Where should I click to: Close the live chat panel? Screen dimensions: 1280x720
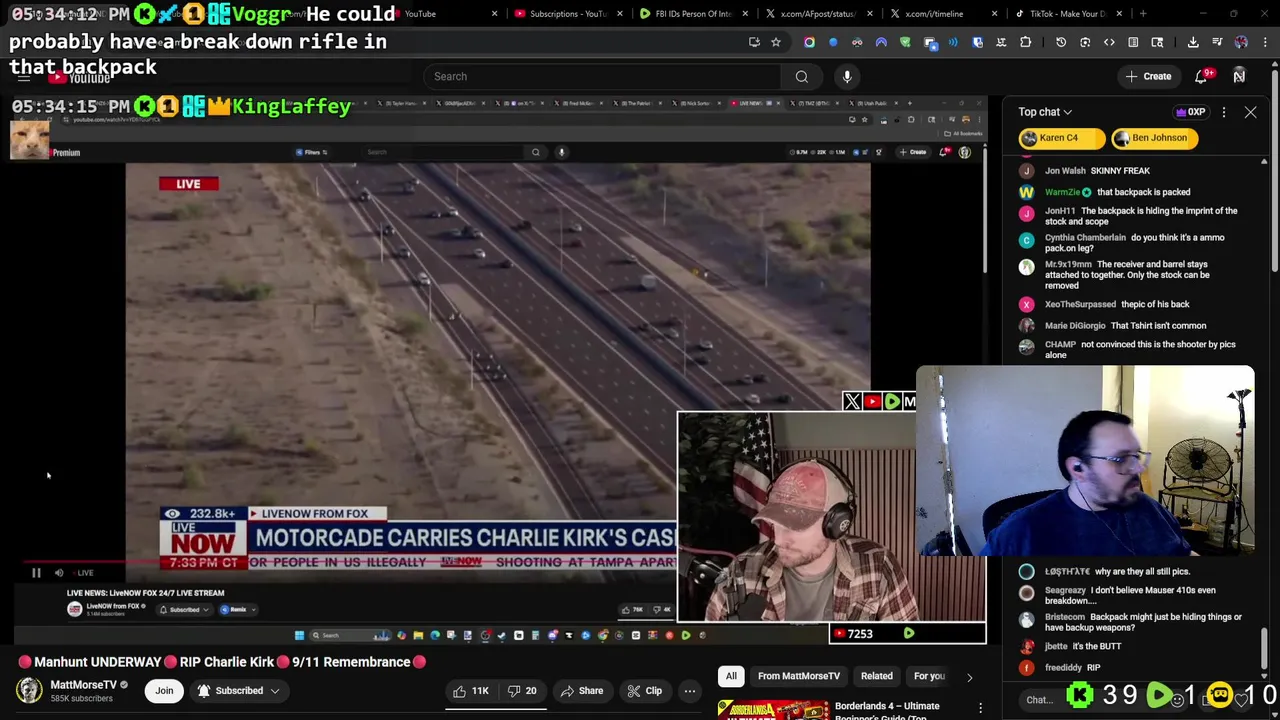[x=1250, y=112]
